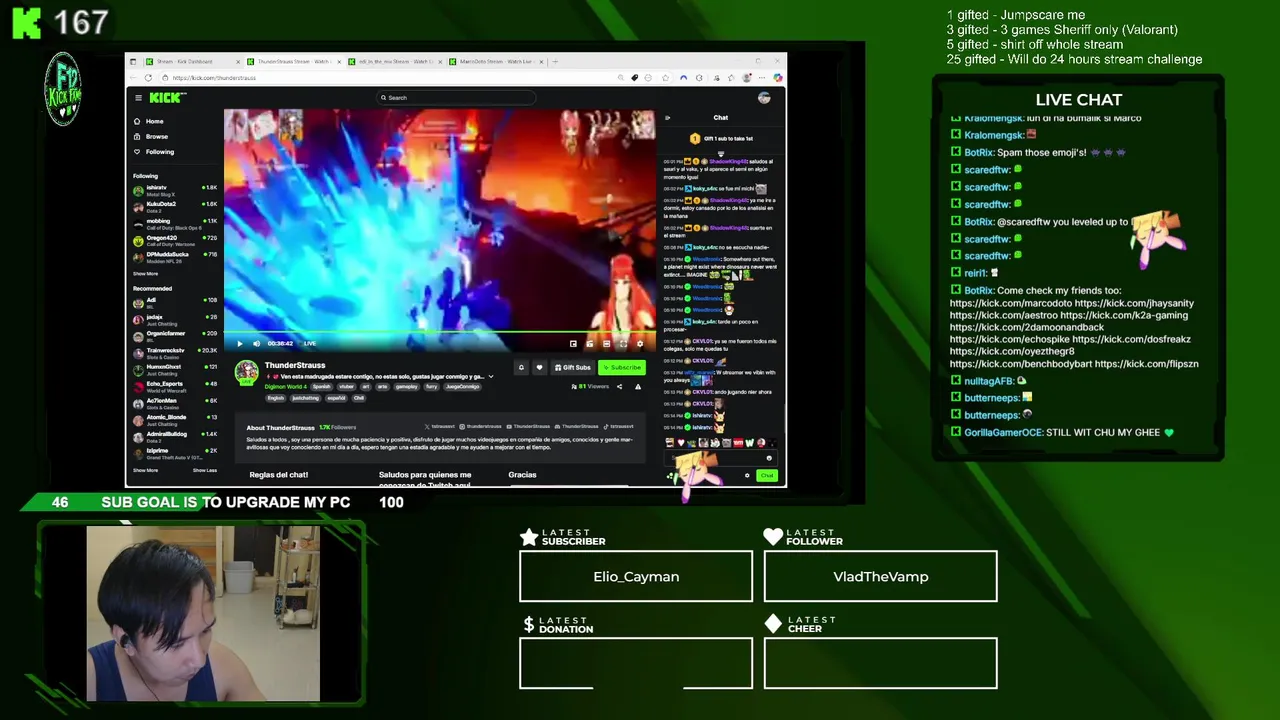Click the Gift Subs button
The width and height of the screenshot is (1280, 720).
[573, 368]
